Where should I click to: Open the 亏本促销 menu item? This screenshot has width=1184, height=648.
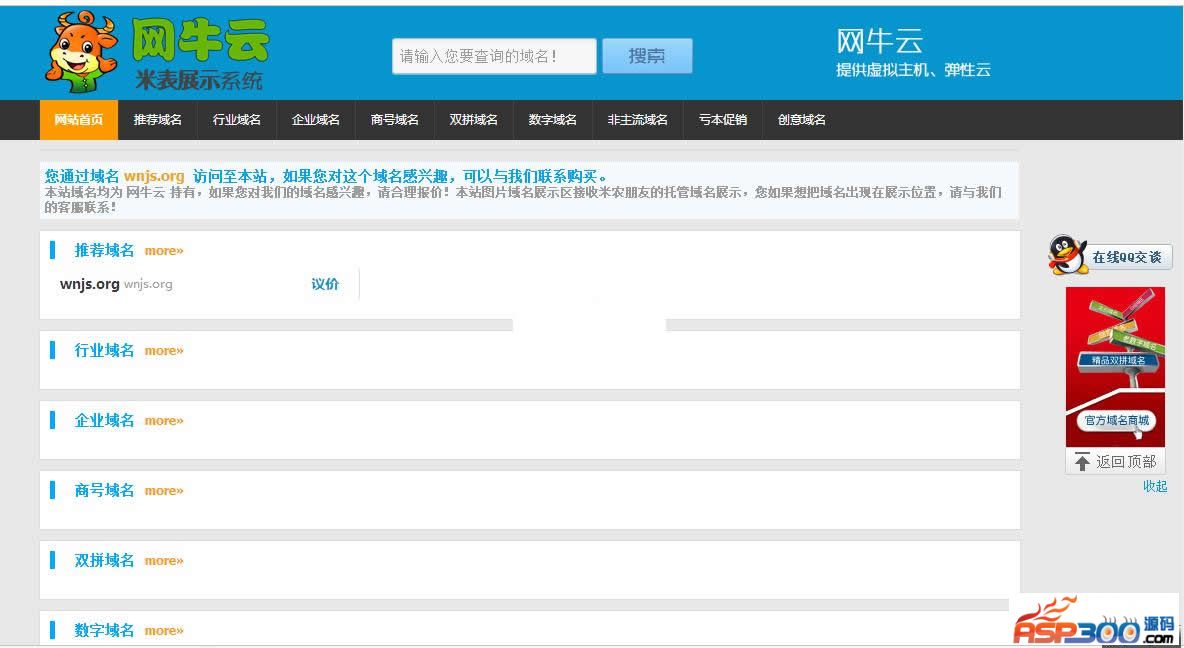(x=723, y=119)
